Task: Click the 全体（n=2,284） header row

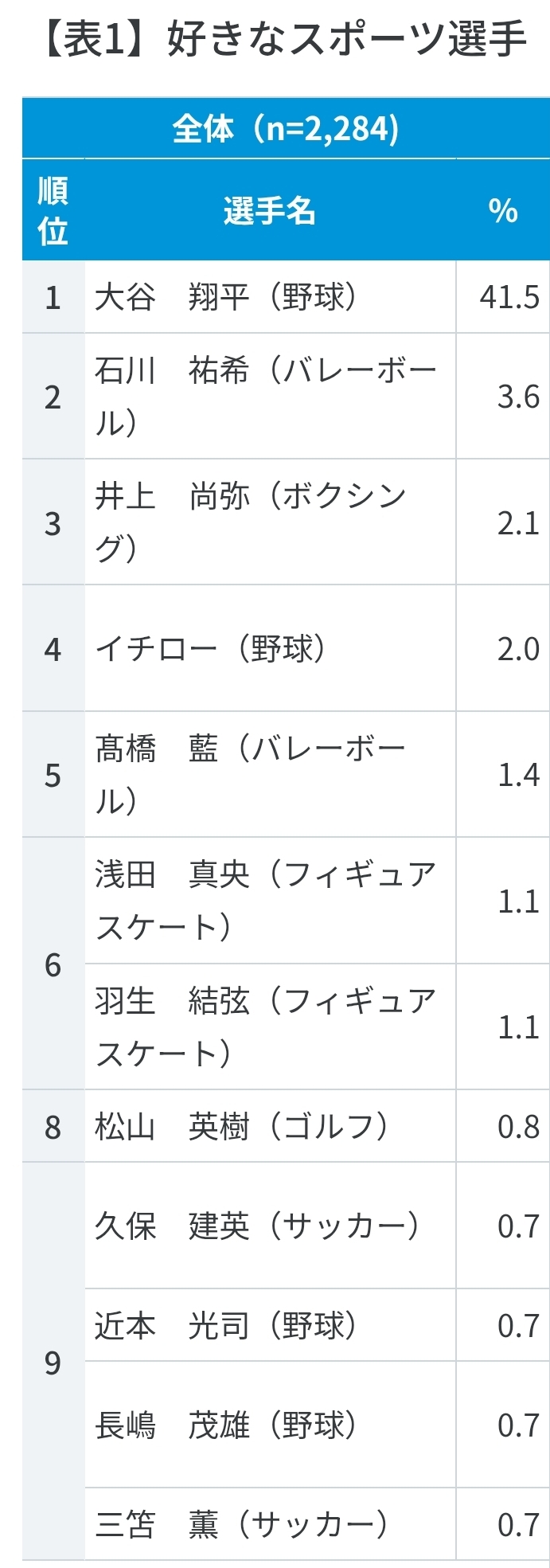Action: (x=285, y=128)
